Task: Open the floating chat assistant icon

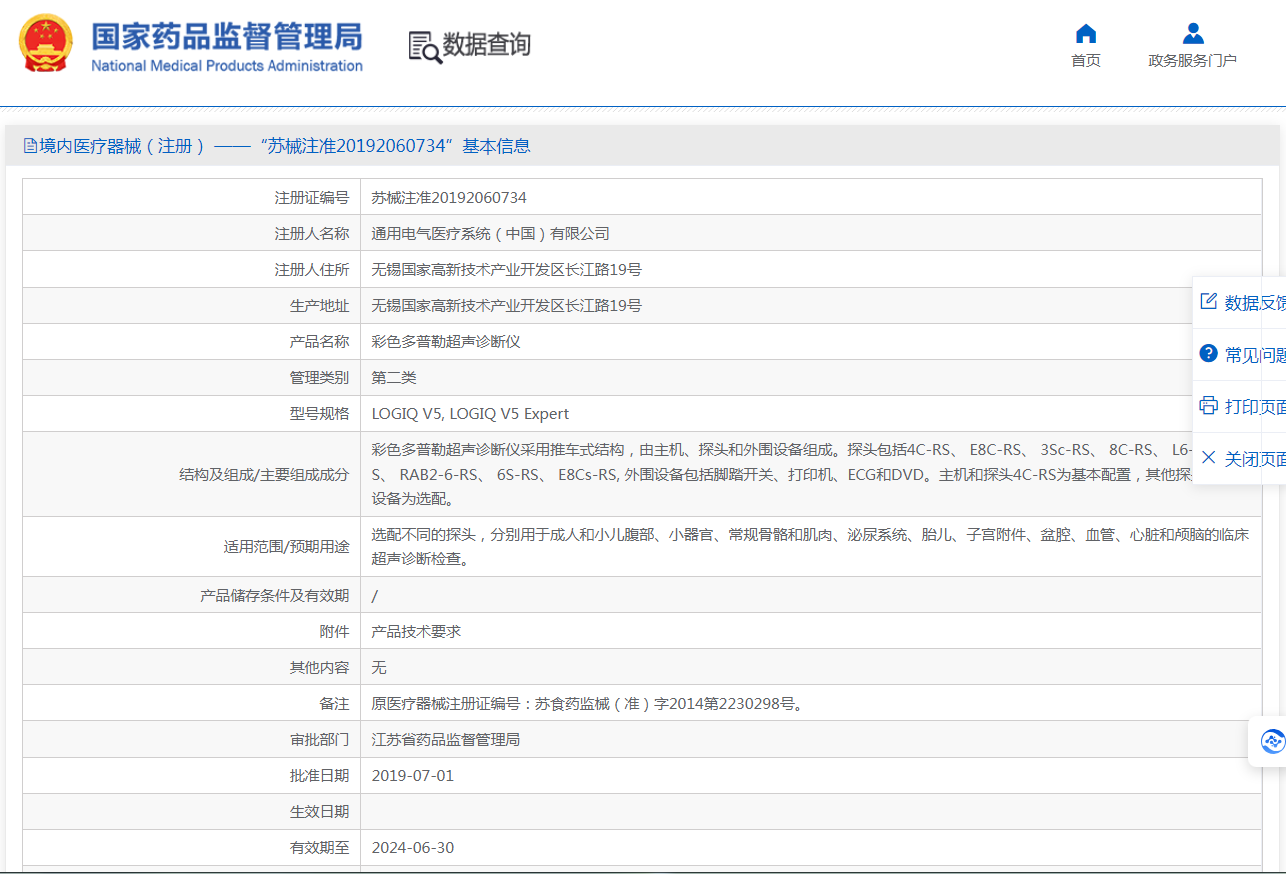Action: click(1272, 741)
